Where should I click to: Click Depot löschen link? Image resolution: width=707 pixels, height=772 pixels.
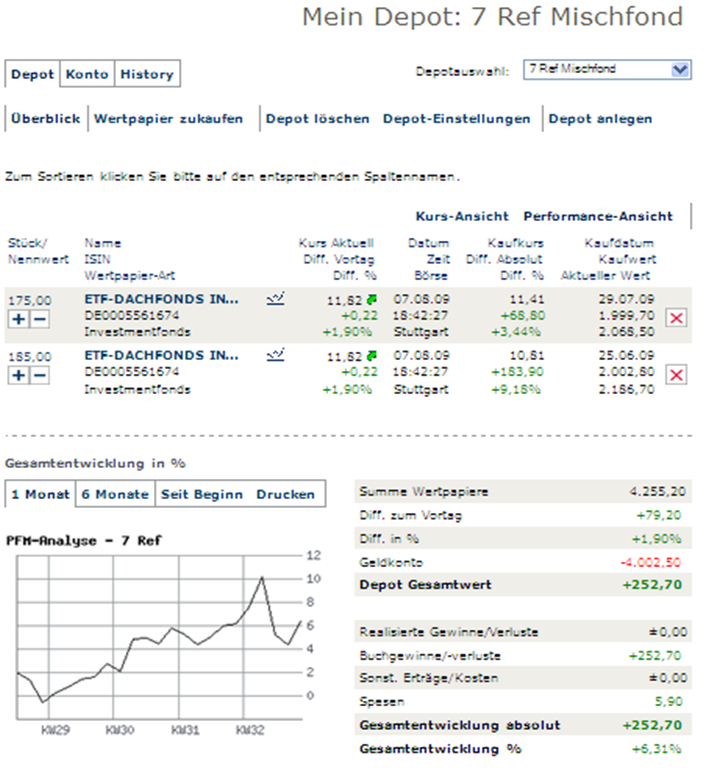(317, 119)
